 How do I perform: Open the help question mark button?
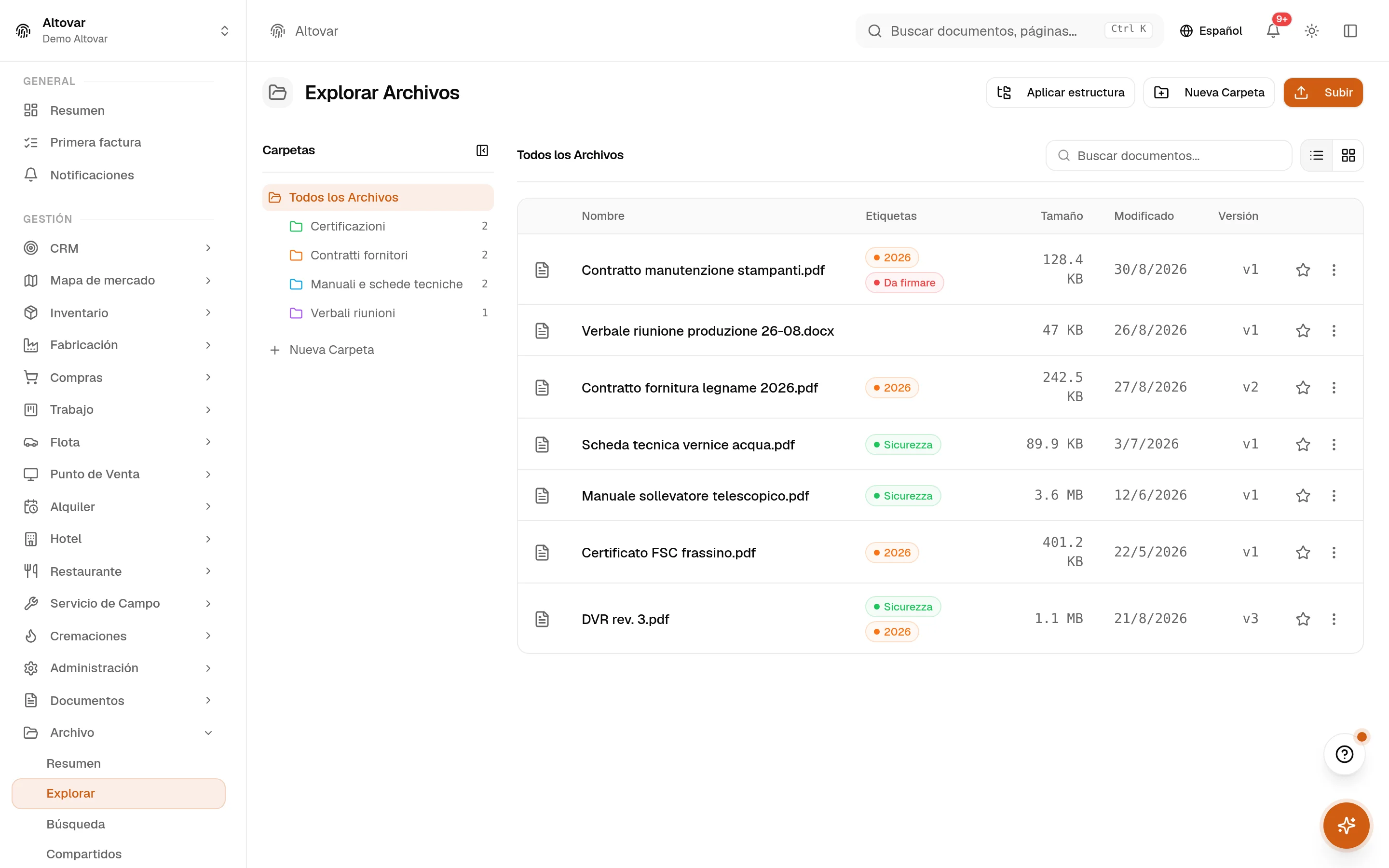[1344, 754]
